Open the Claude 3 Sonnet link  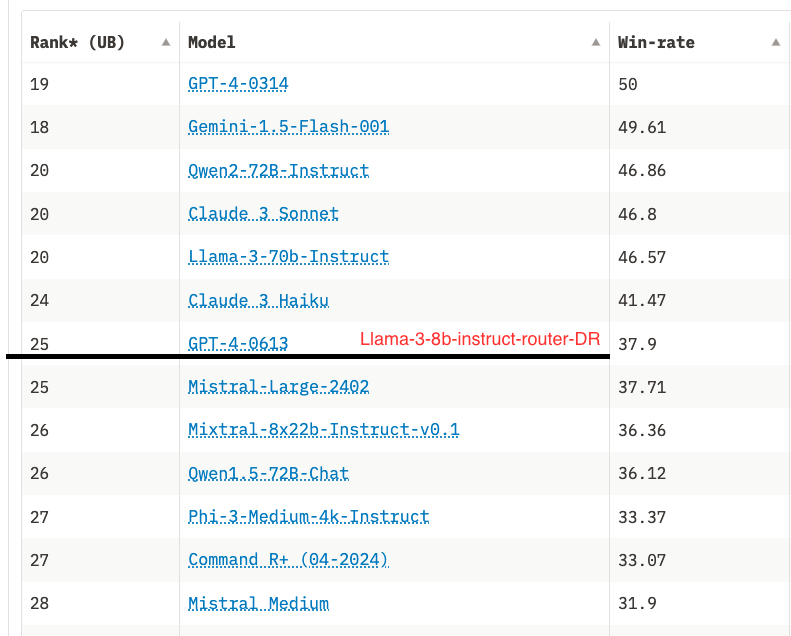coord(263,213)
